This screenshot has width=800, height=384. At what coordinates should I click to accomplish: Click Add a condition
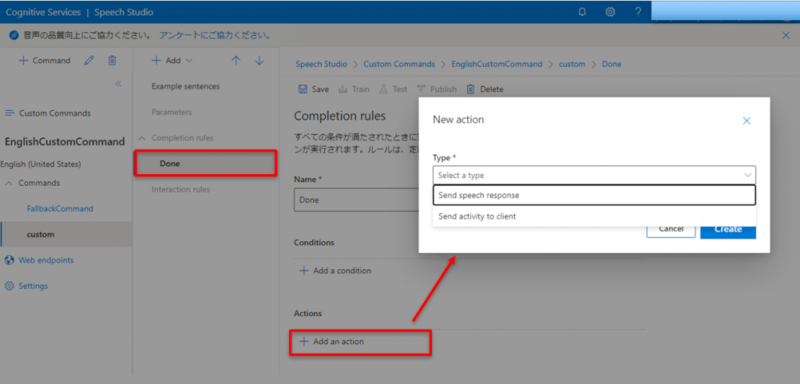(335, 271)
